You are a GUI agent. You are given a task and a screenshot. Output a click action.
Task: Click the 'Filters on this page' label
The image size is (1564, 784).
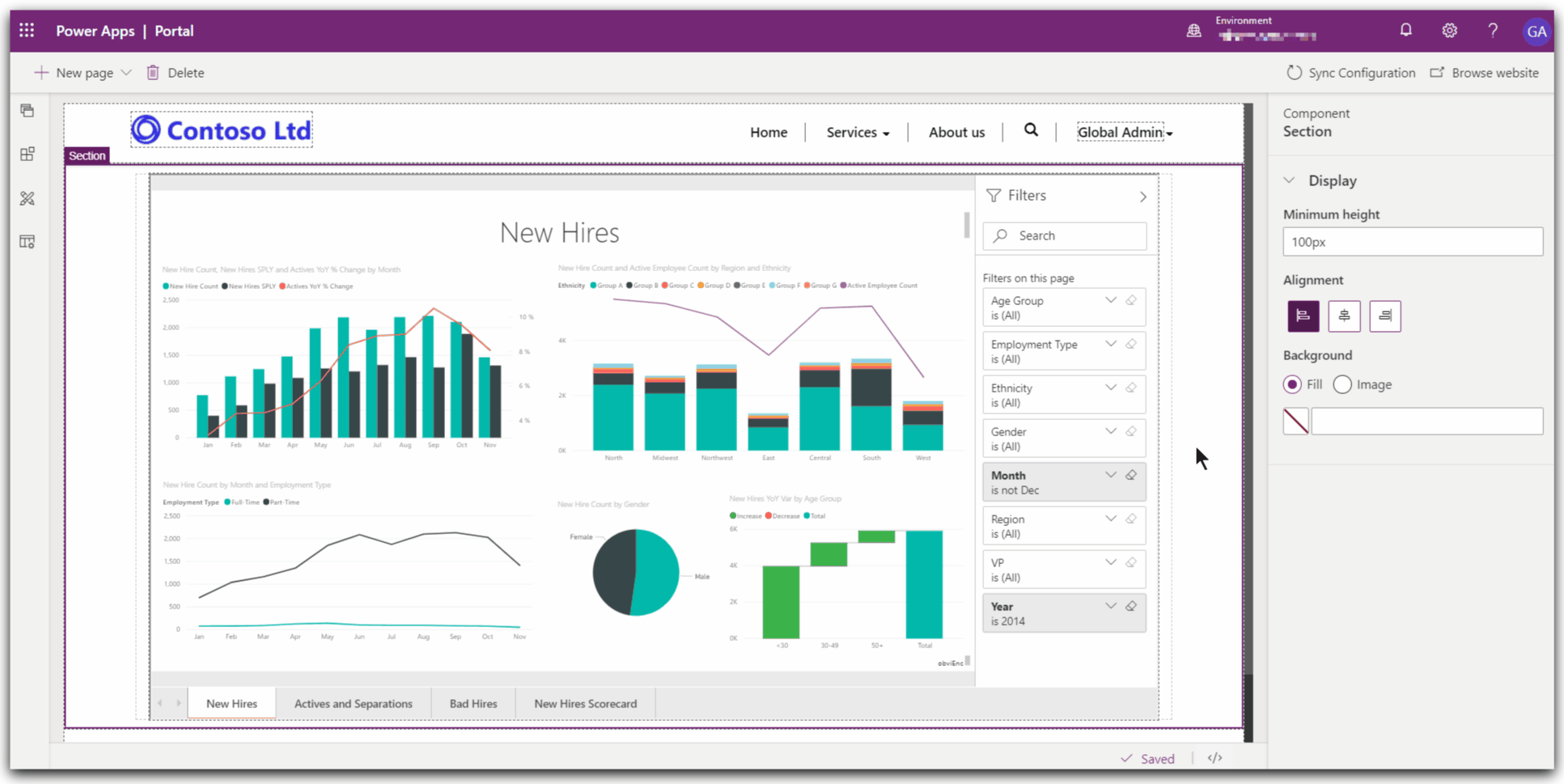(1028, 278)
